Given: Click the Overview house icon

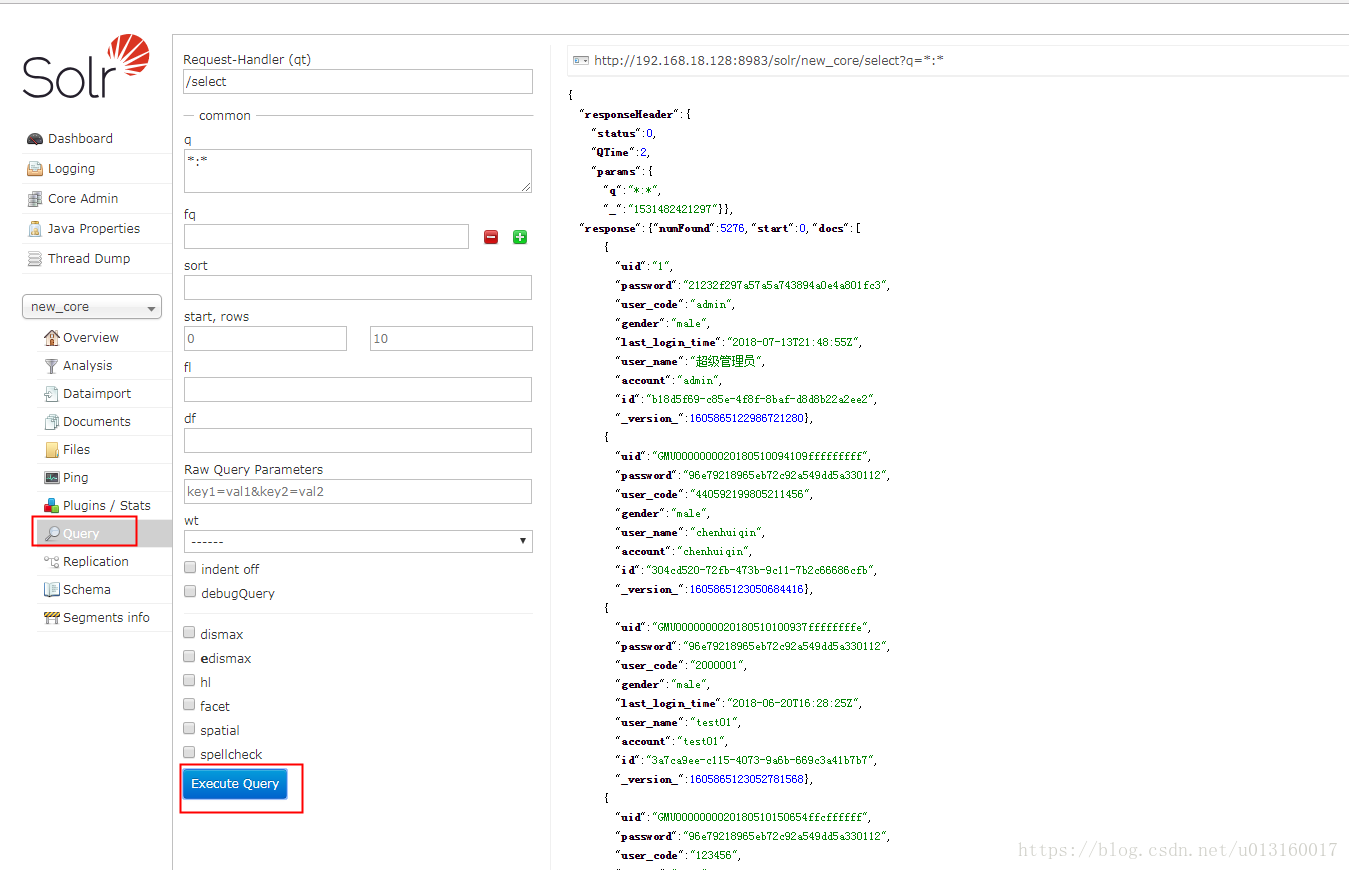Looking at the screenshot, I should click(x=51, y=338).
